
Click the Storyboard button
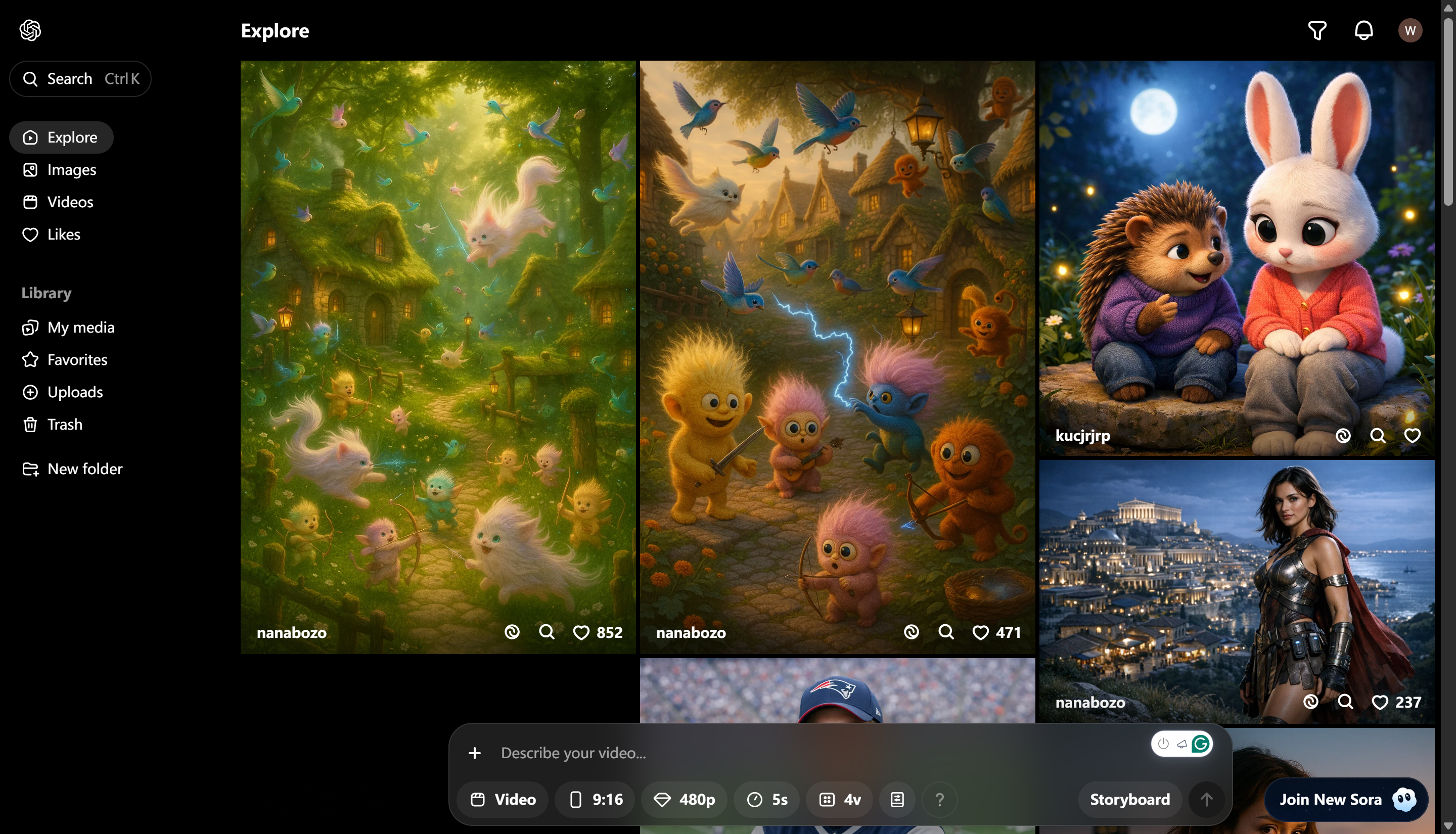coord(1129,799)
